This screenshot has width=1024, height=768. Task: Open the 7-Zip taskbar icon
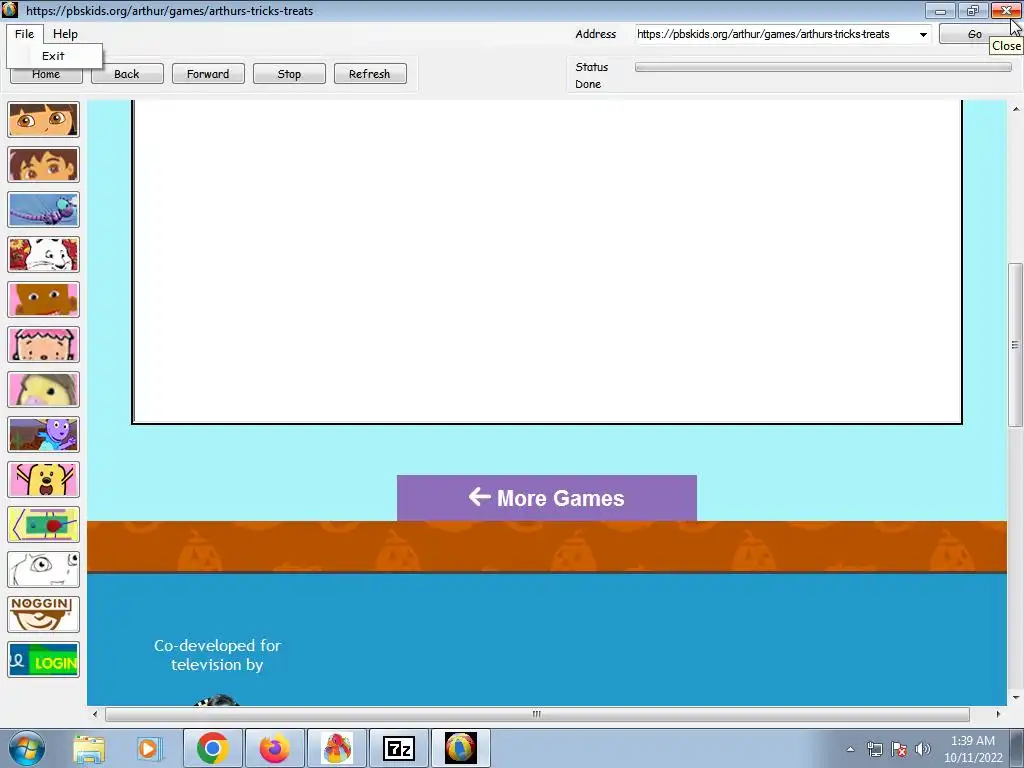[x=399, y=748]
